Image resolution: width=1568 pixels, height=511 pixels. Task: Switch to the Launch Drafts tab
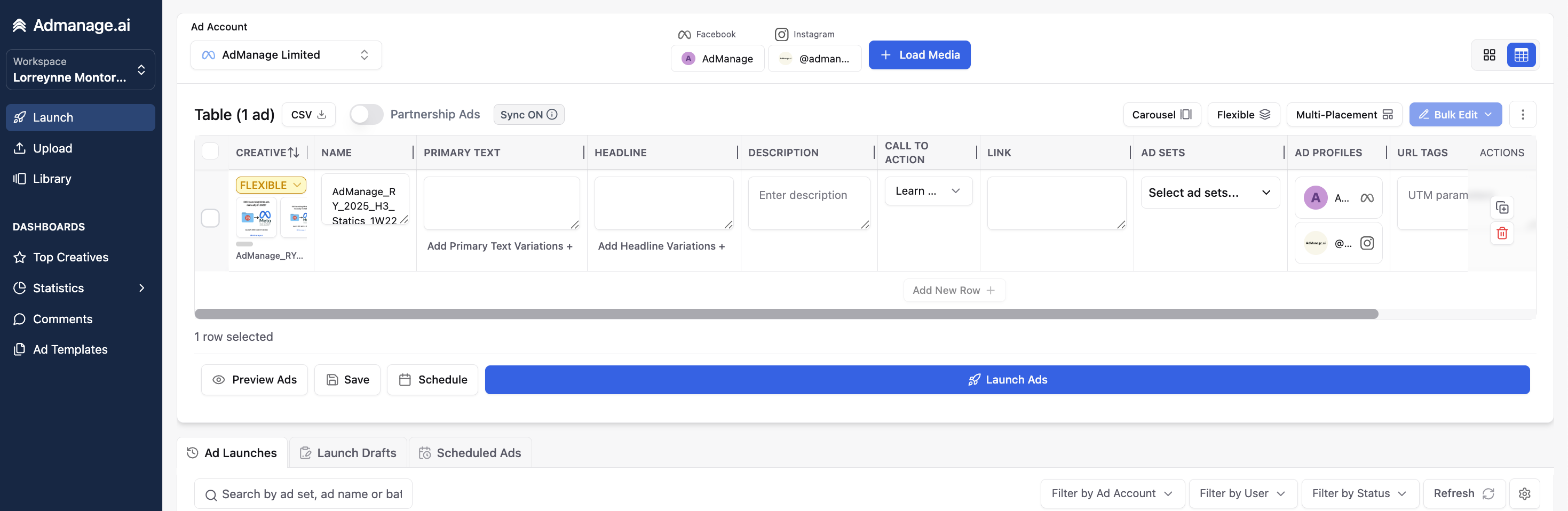coord(347,453)
